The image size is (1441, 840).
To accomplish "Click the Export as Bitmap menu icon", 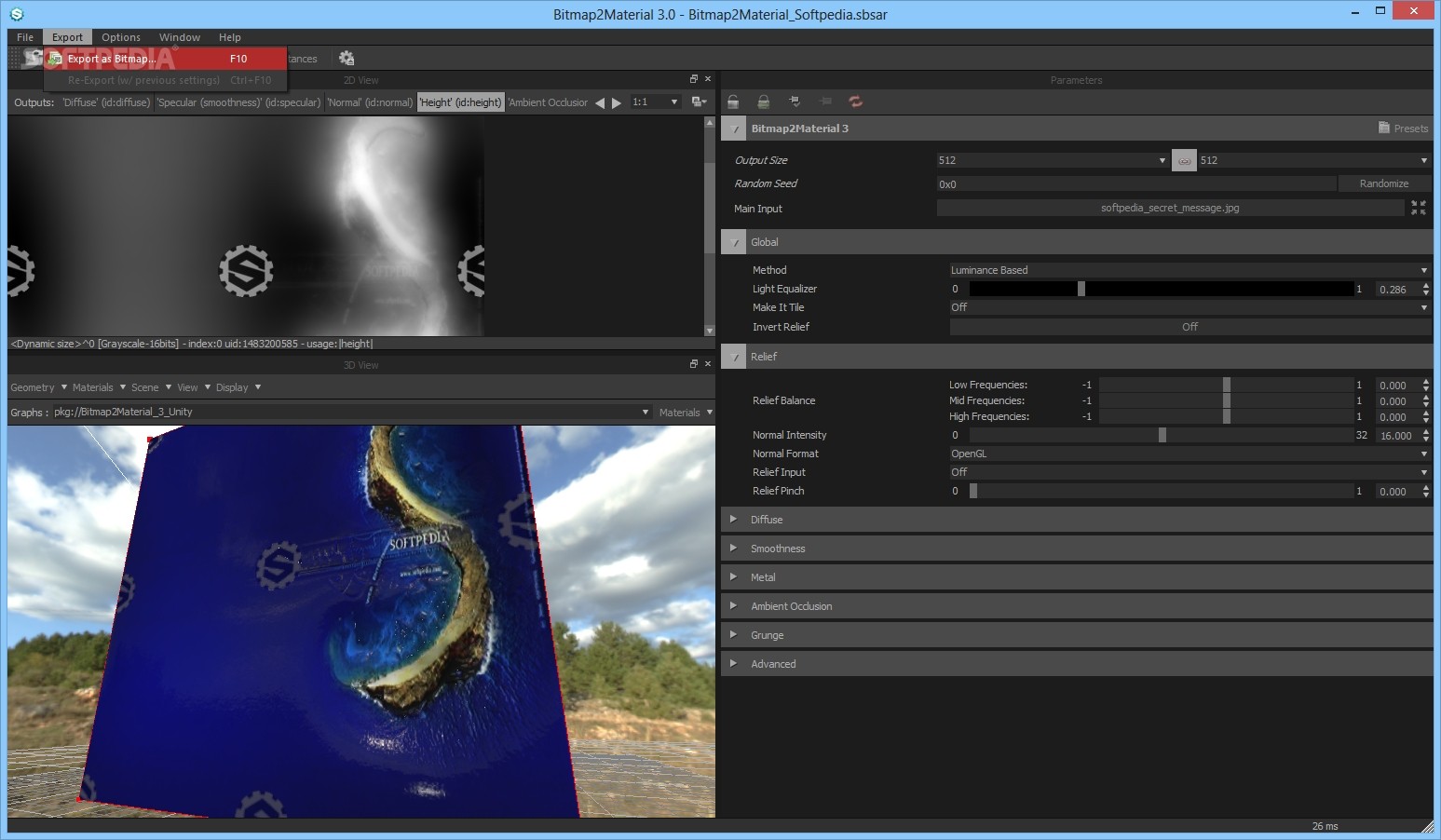I will (x=55, y=59).
